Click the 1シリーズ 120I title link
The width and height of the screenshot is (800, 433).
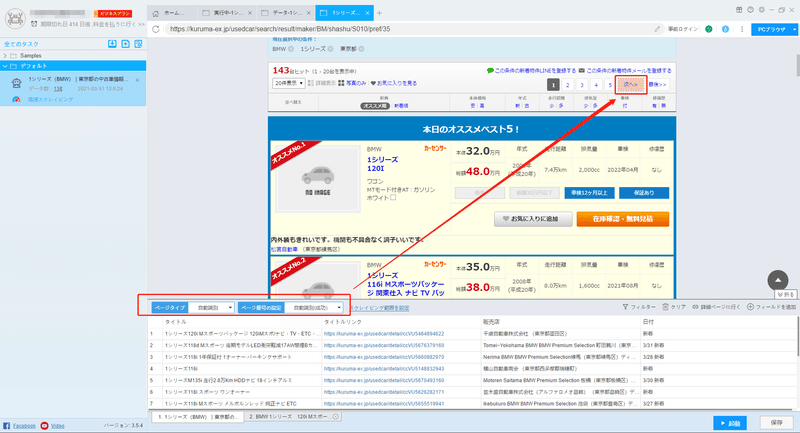point(382,164)
